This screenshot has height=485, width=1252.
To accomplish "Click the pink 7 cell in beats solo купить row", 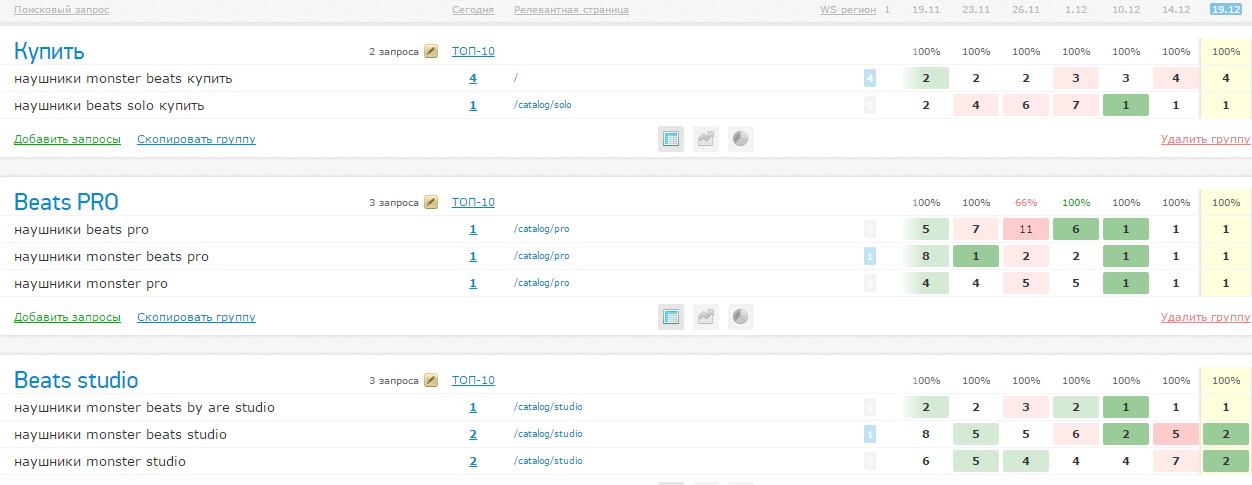I will click(1076, 105).
